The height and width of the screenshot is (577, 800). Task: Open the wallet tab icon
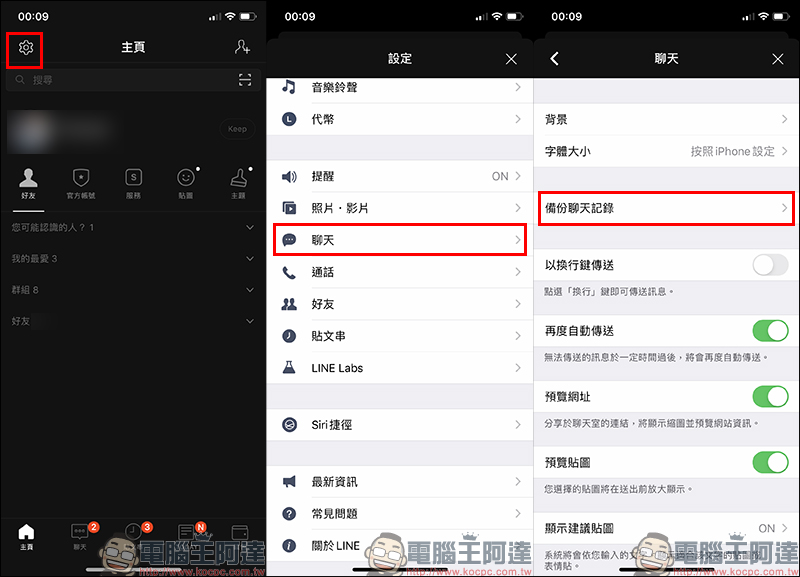[x=240, y=533]
